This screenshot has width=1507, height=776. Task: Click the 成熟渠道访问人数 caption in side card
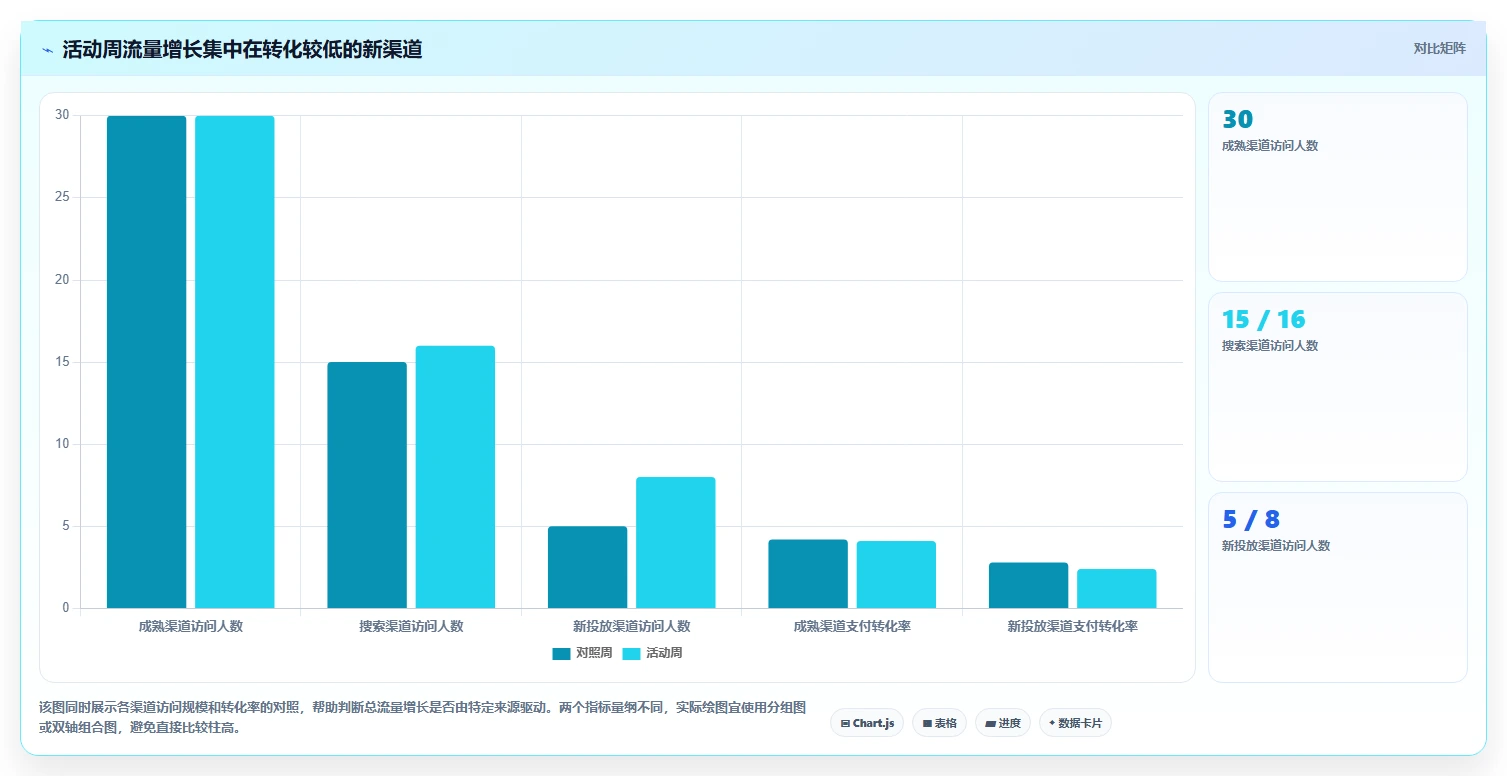point(1270,146)
